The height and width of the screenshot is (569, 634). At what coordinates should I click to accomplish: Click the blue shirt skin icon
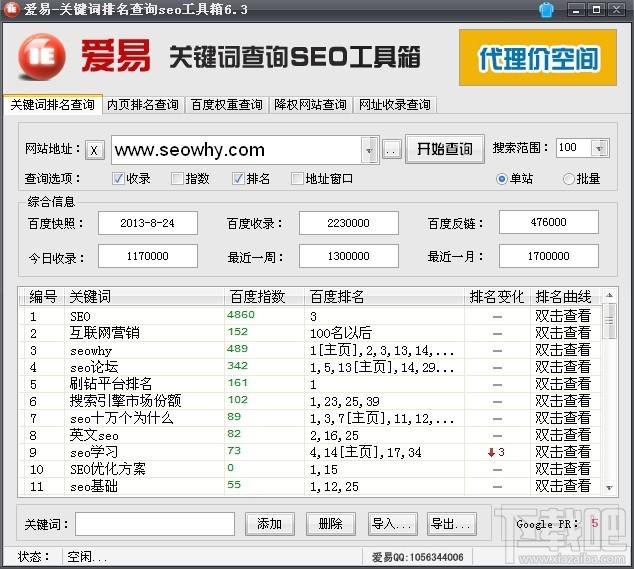546,10
